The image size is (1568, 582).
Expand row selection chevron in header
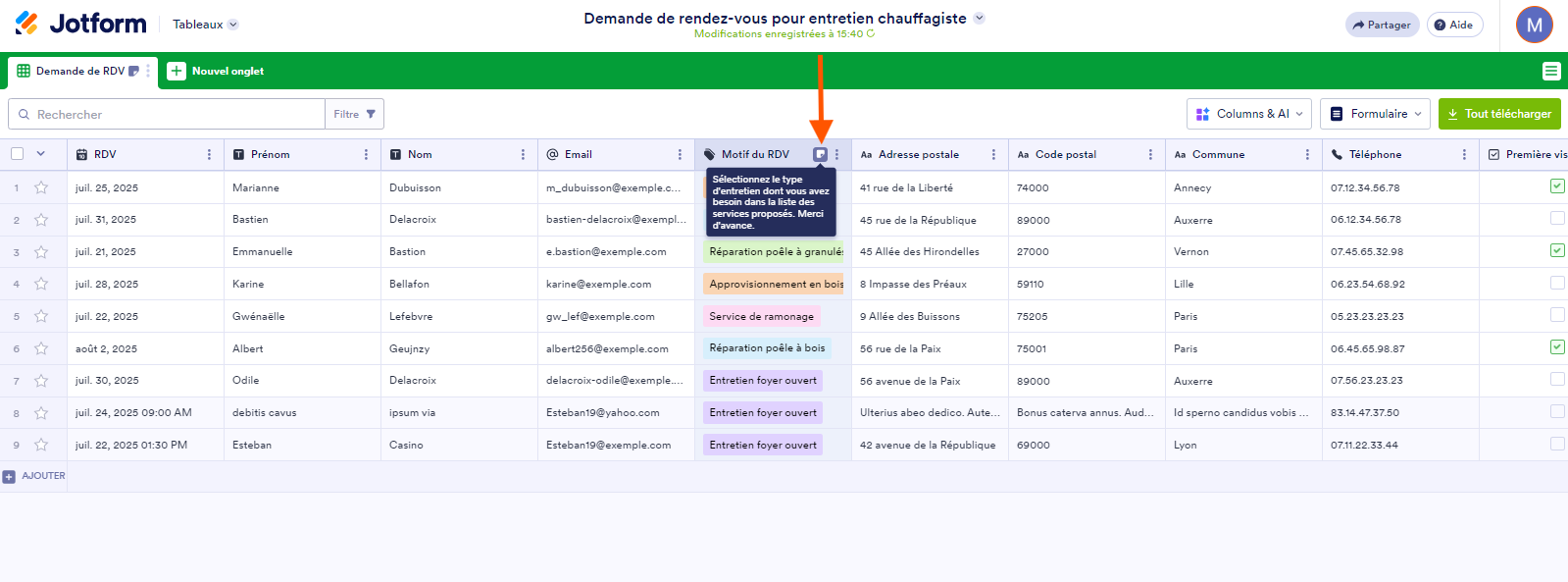click(41, 154)
